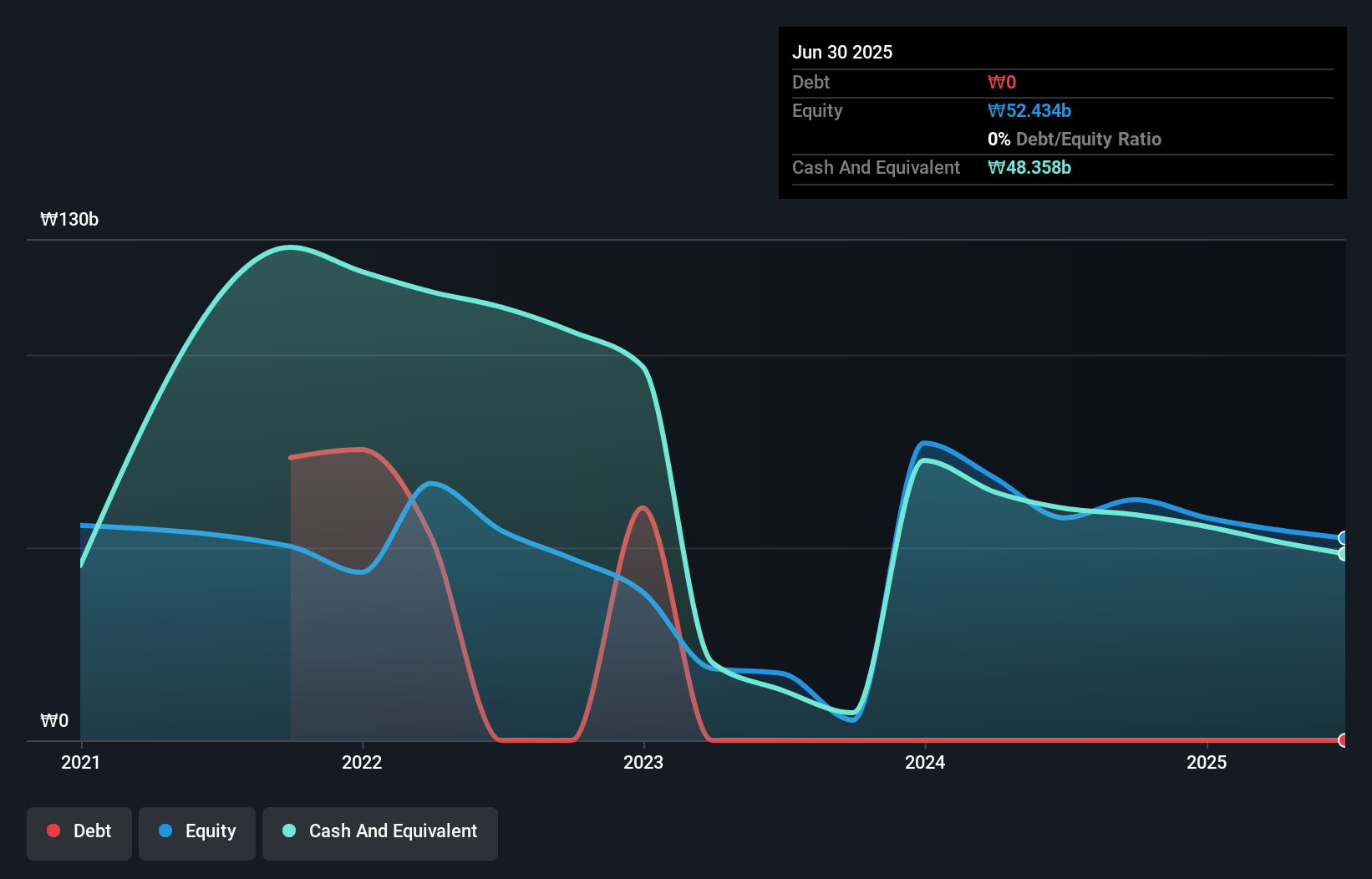Click the Equity row label in tooltip
The height and width of the screenshot is (879, 1372).
coord(817,110)
